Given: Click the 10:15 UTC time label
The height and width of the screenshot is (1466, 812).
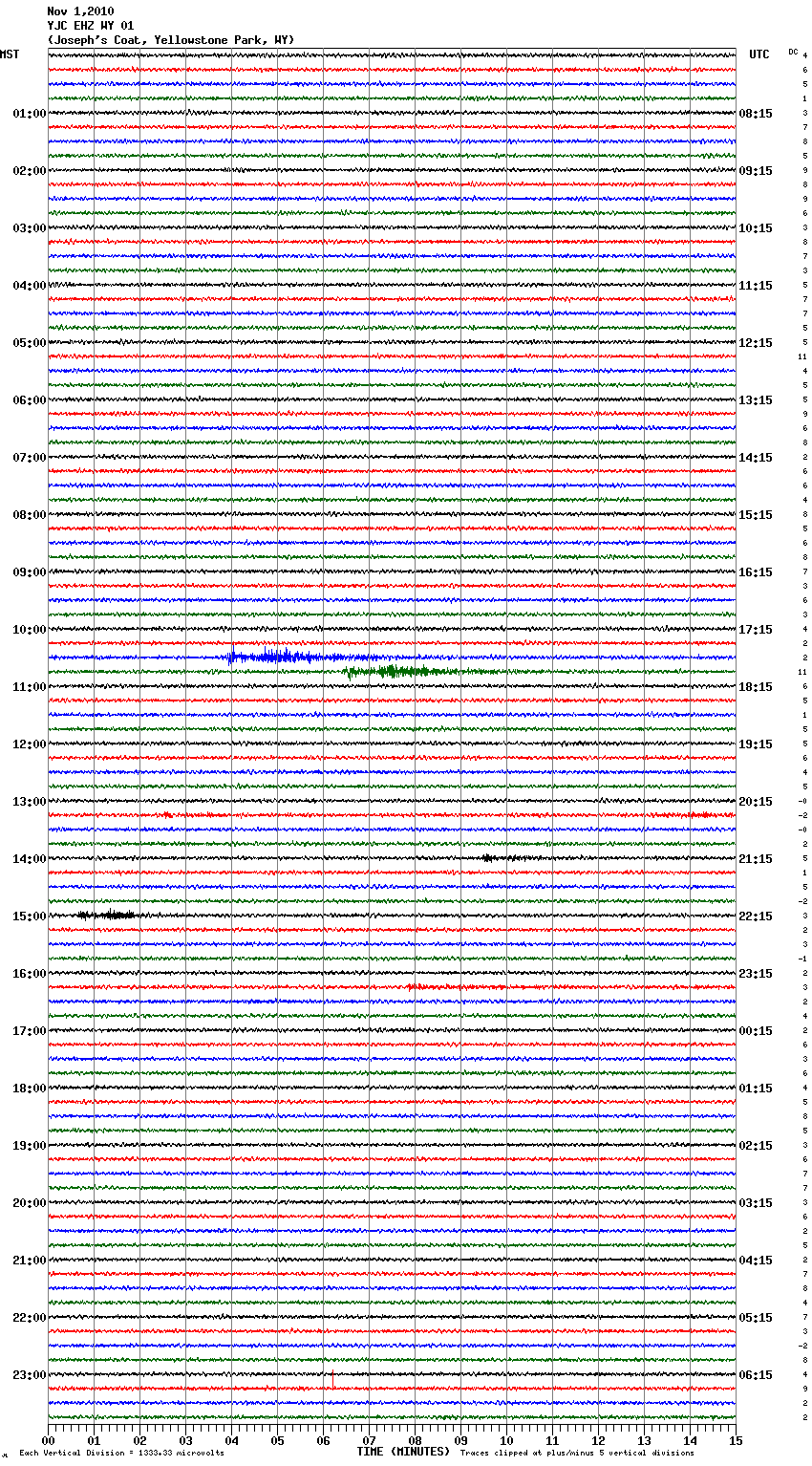Looking at the screenshot, I should pos(756,228).
